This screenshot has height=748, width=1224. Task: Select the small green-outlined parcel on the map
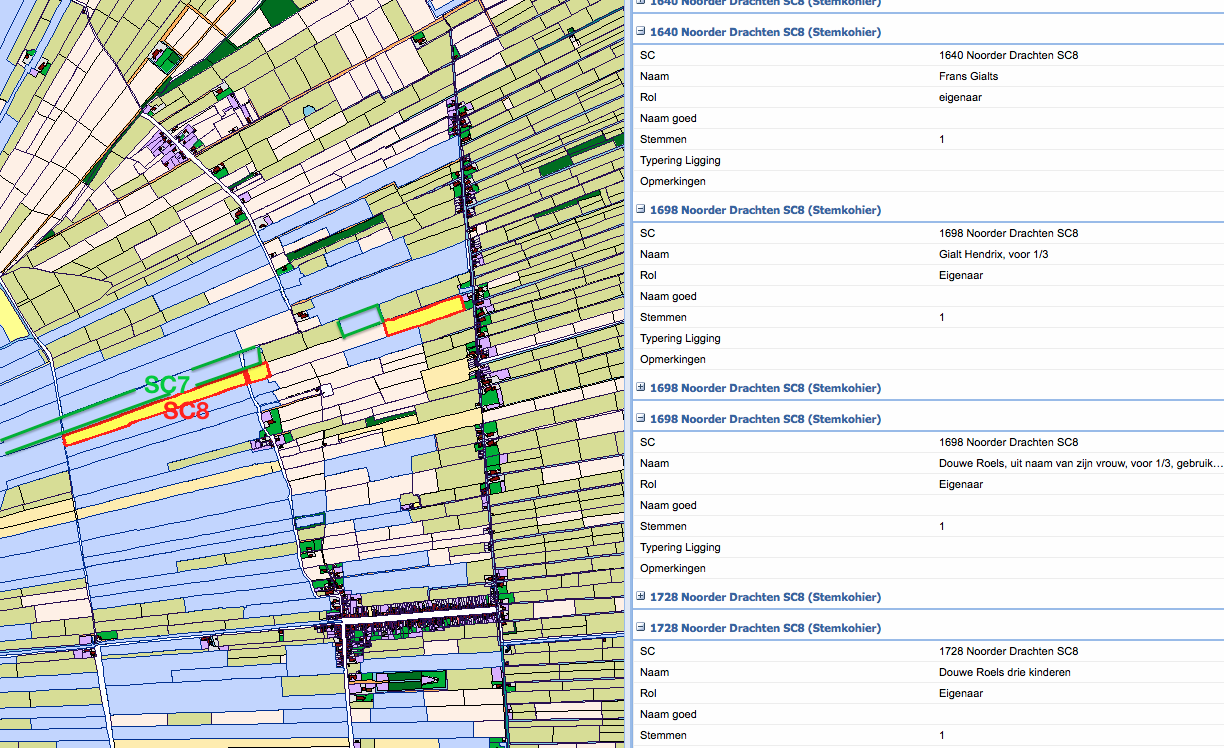tap(360, 322)
